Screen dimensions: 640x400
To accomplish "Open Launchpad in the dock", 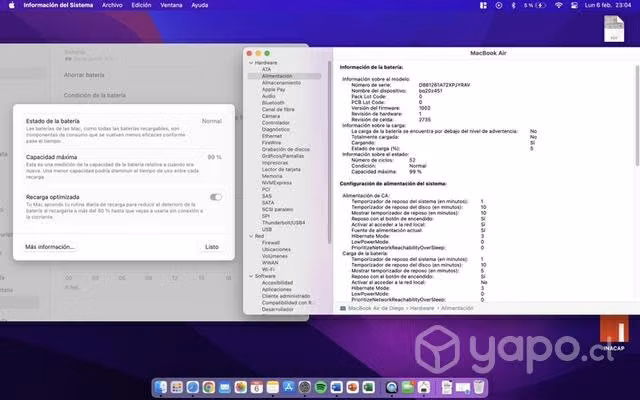I will [177, 387].
